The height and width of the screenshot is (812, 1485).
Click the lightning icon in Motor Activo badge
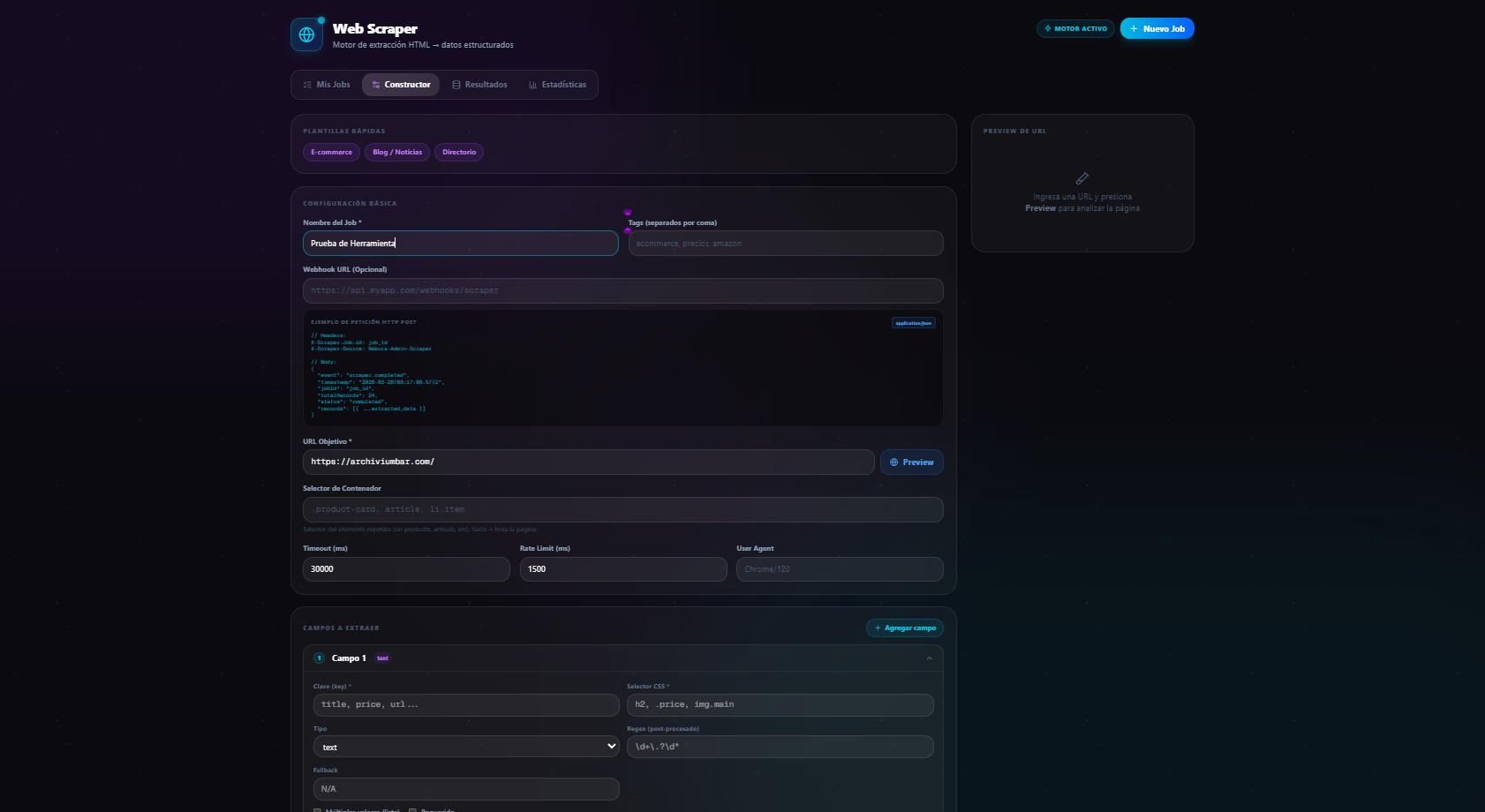coord(1048,28)
